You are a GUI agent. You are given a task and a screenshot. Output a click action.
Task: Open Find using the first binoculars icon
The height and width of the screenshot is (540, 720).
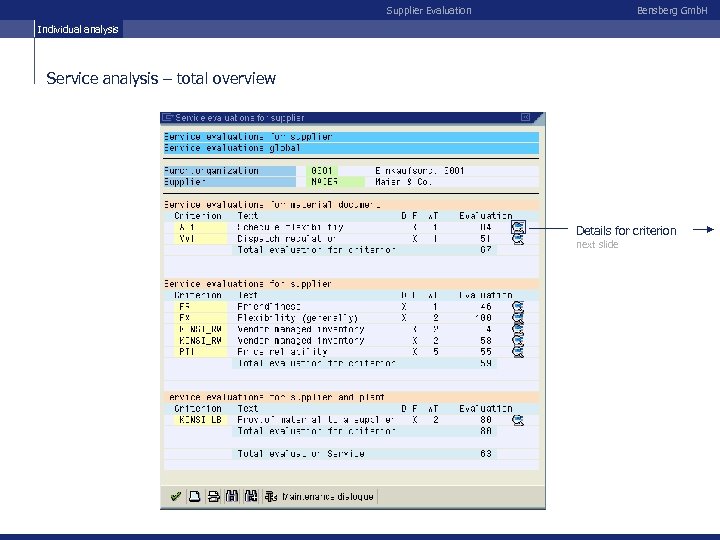point(232,496)
